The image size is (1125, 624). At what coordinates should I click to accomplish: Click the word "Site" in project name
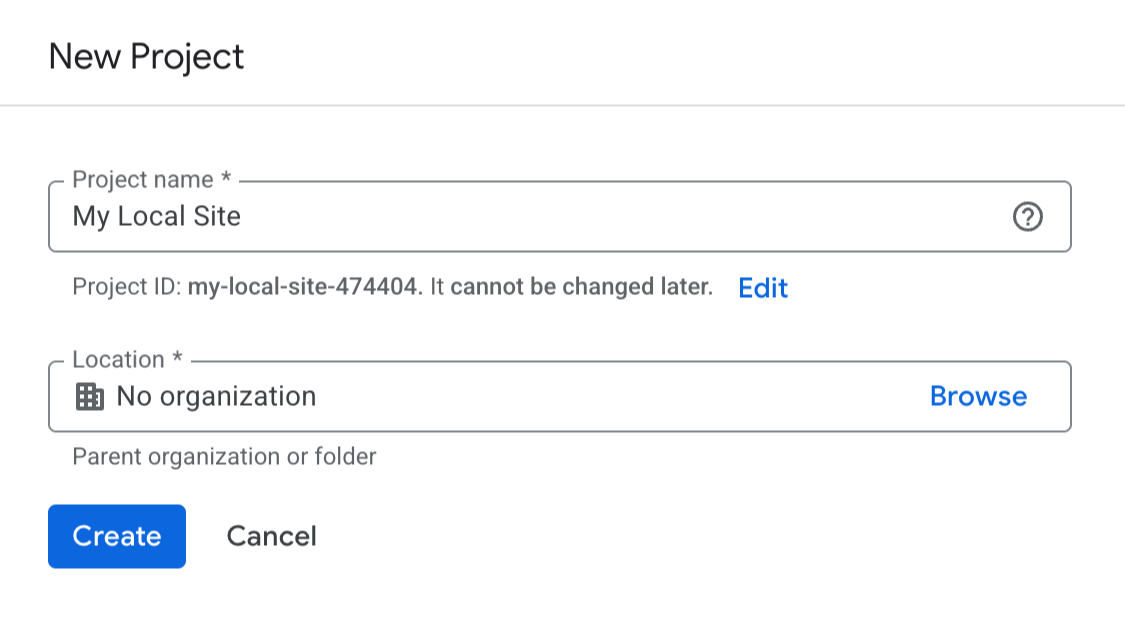[x=217, y=216]
